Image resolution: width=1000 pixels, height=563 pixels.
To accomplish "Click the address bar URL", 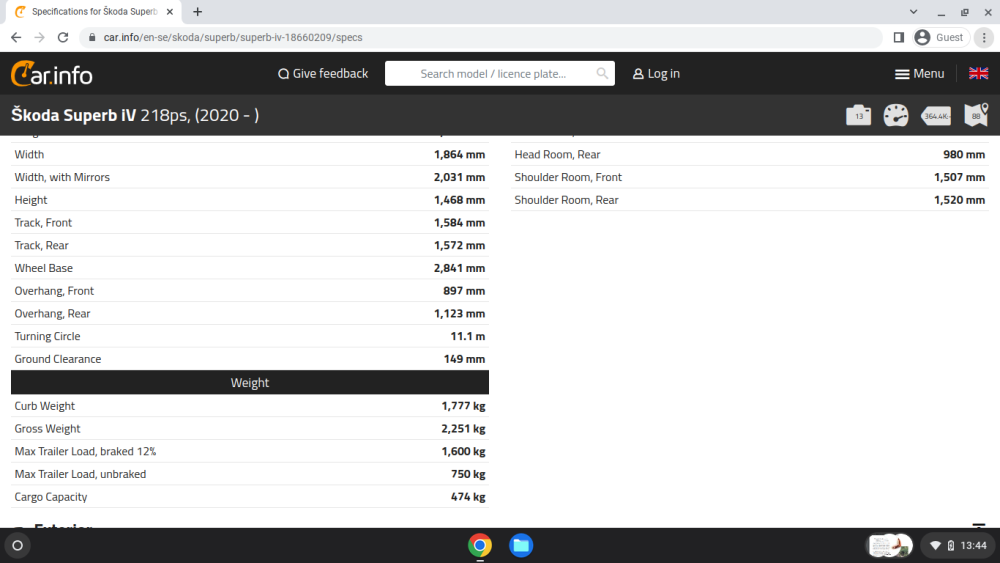I will 233,38.
